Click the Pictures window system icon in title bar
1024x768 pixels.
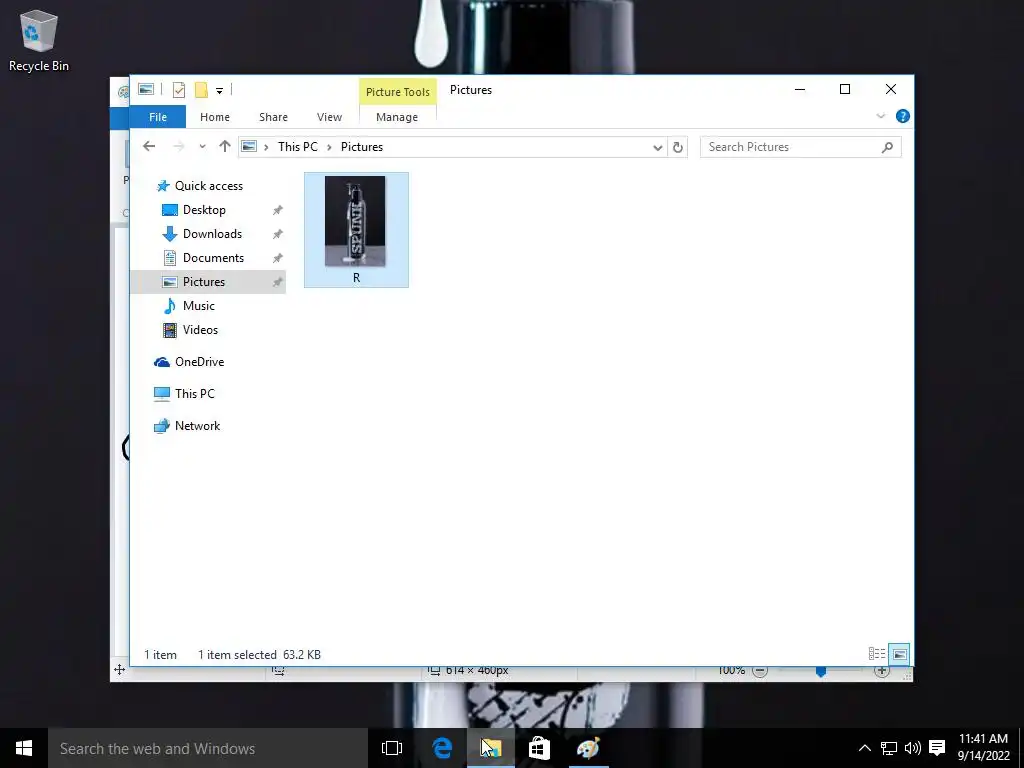[146, 89]
